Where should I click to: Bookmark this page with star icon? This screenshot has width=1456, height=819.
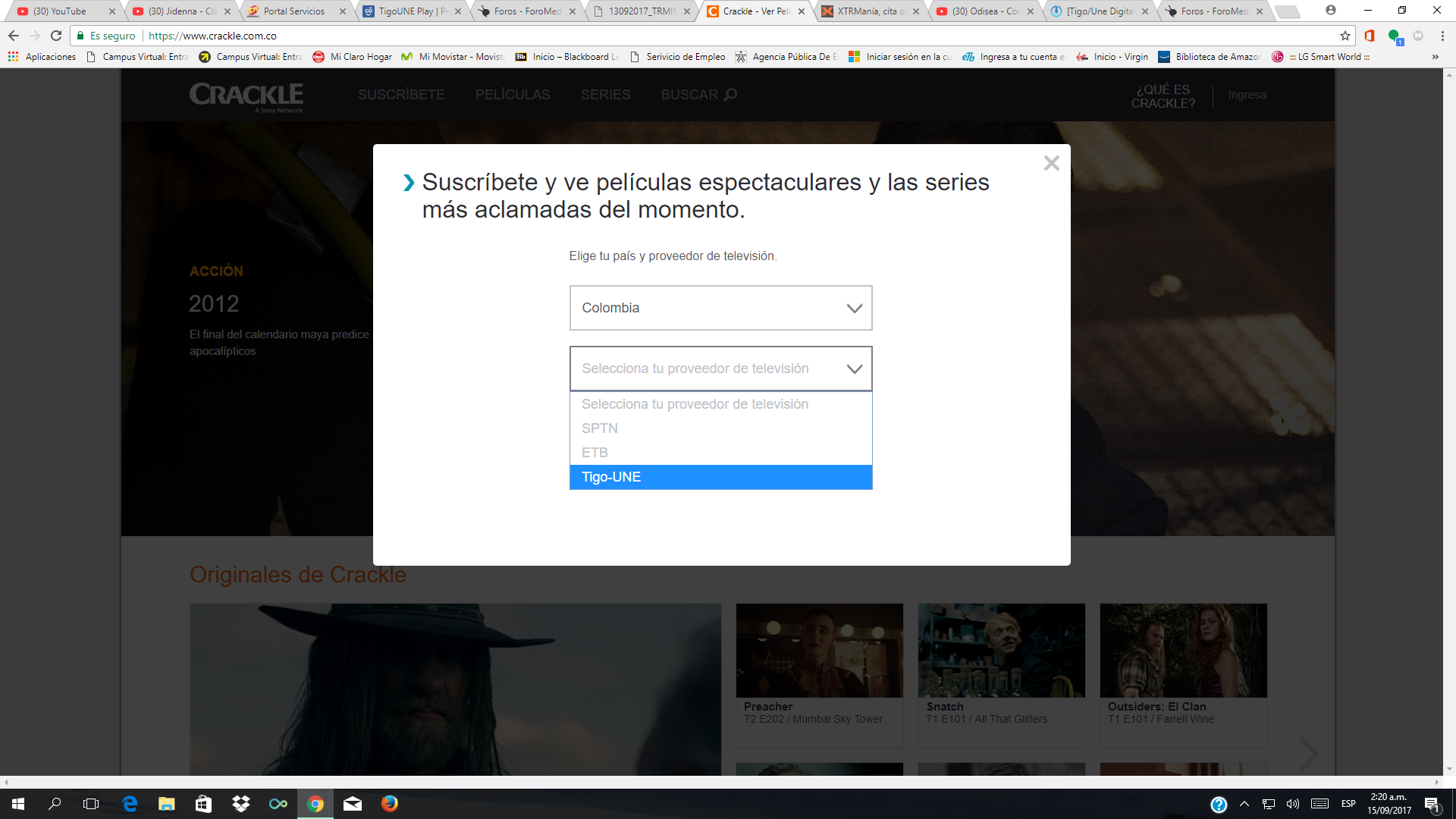1345,36
